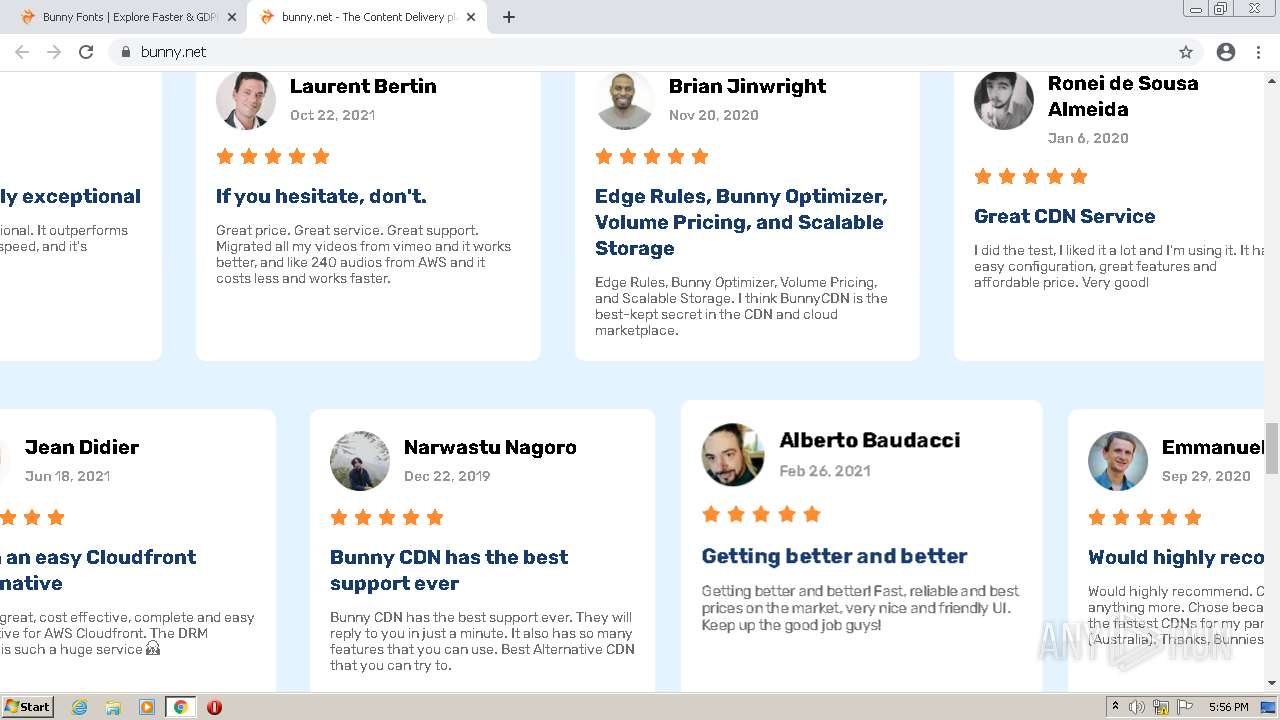Open the Chrome profile avatar

pyautogui.click(x=1226, y=52)
